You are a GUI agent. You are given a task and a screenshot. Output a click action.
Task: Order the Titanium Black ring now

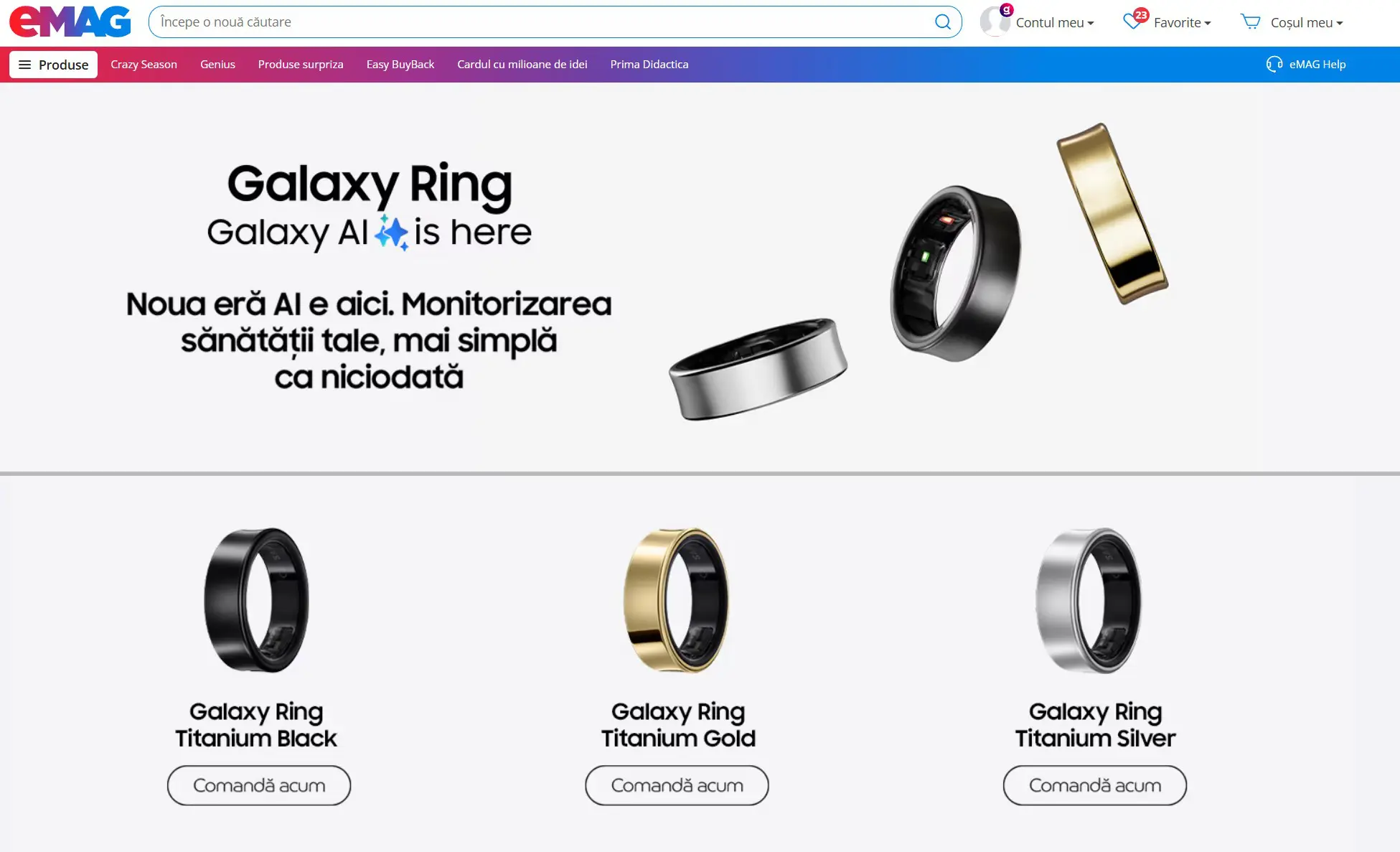[x=259, y=785]
